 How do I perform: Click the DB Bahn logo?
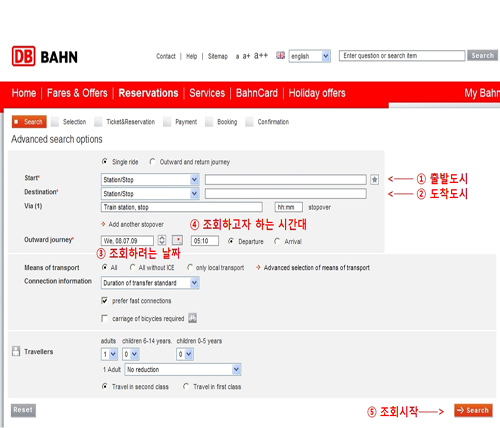point(45,56)
